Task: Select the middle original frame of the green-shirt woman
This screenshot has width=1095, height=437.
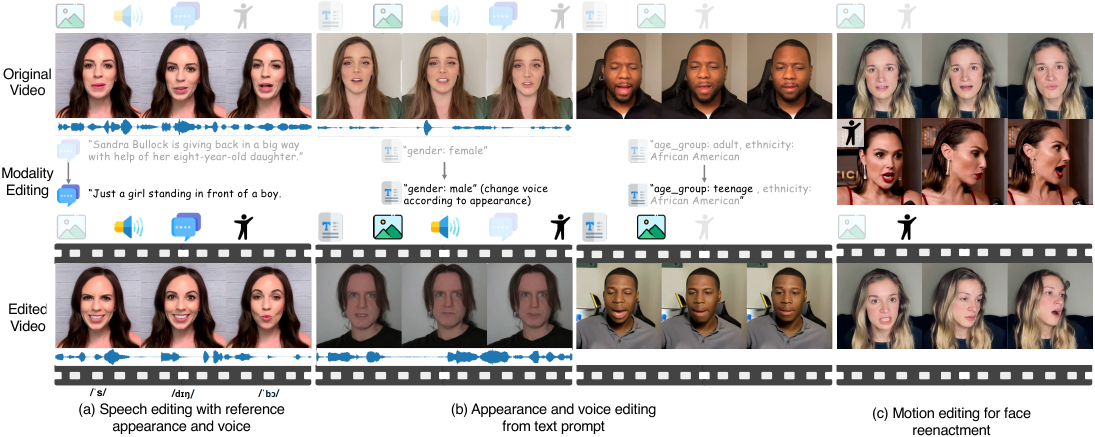Action: click(444, 76)
